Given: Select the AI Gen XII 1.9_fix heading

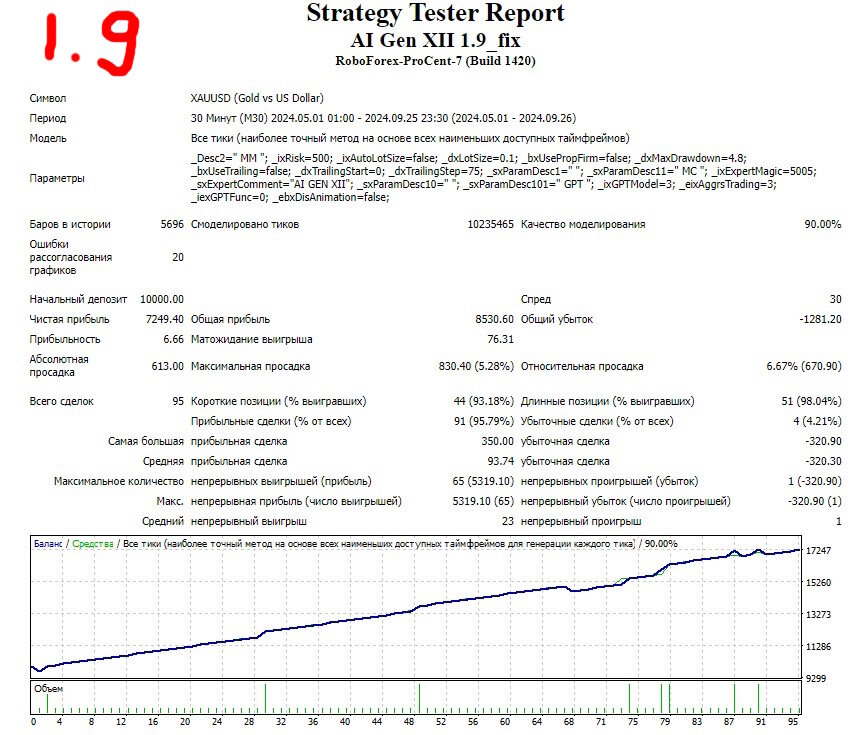Looking at the screenshot, I should point(435,40).
